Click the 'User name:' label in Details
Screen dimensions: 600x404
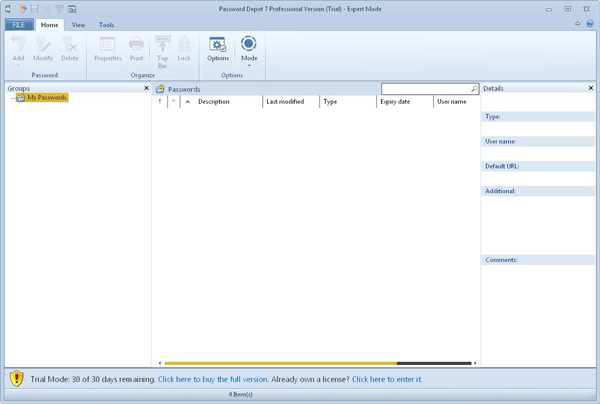(x=501, y=141)
